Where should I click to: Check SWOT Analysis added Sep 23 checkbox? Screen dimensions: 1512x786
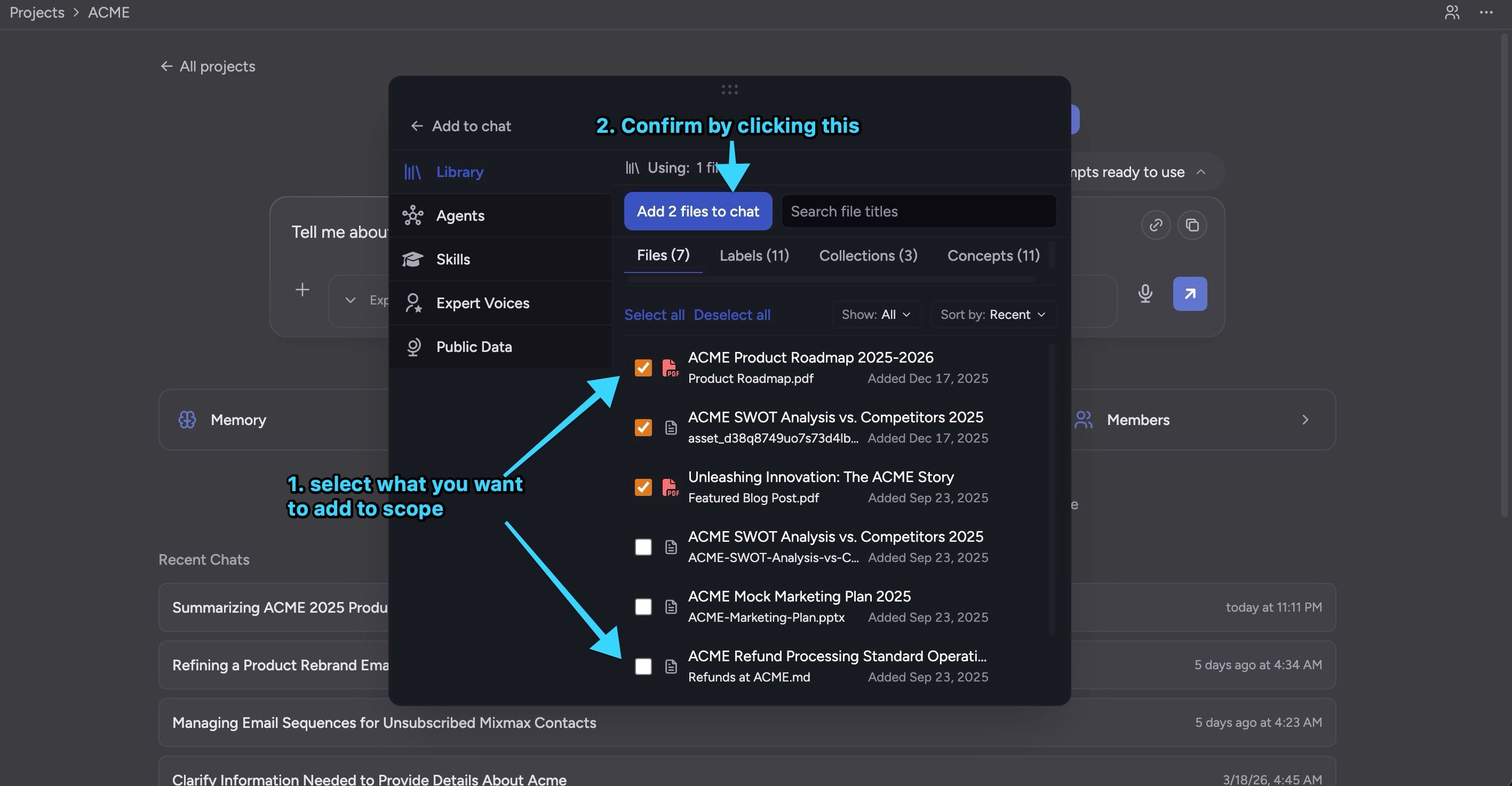(x=643, y=547)
